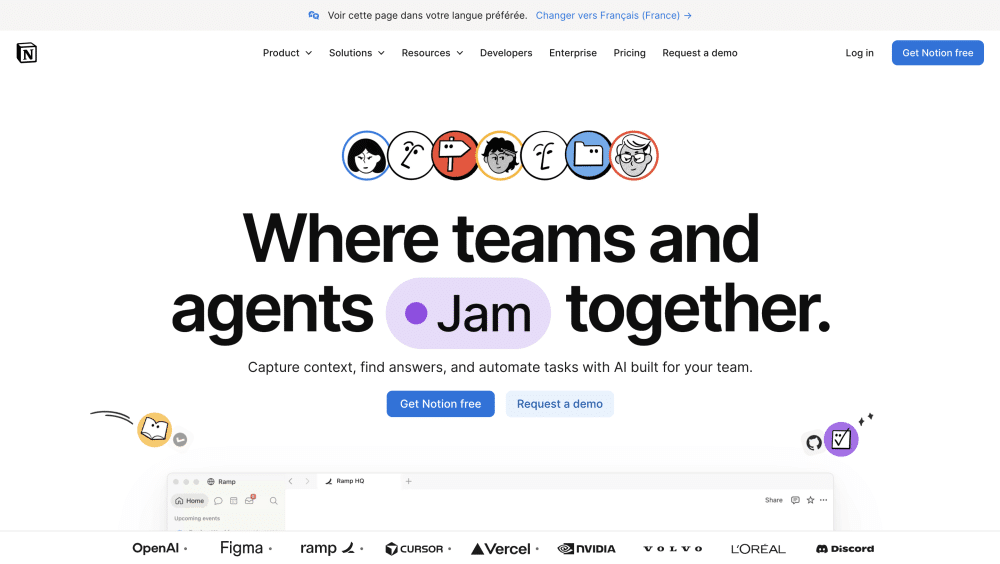Click the Home button in the mock sidebar
The image size is (1000, 564).
(189, 501)
